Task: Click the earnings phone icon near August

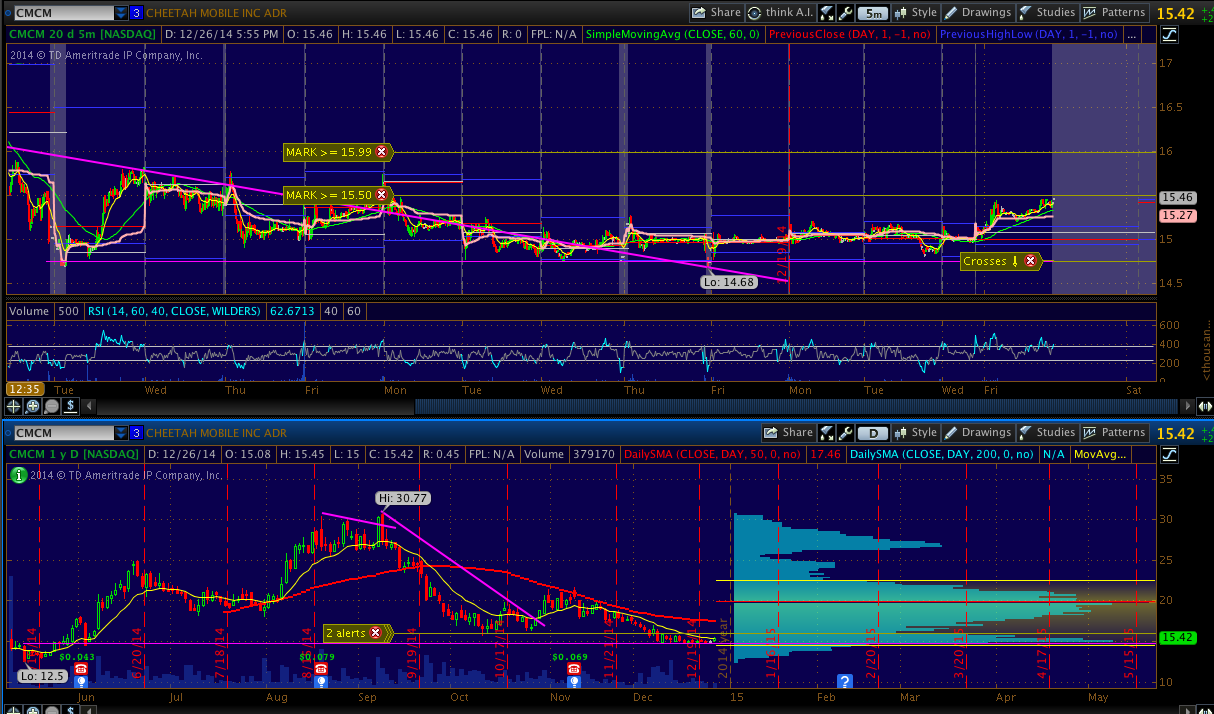Action: point(320,668)
